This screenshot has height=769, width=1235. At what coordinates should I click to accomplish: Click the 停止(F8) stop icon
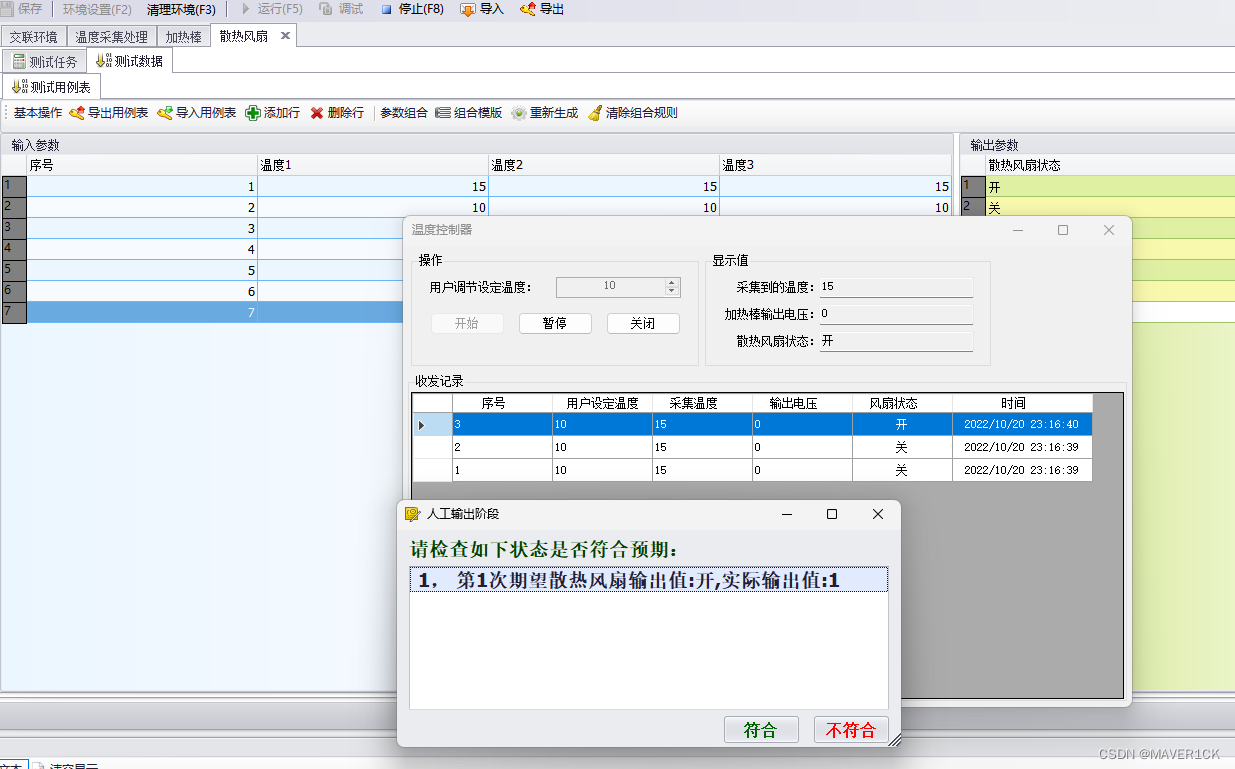[x=389, y=11]
